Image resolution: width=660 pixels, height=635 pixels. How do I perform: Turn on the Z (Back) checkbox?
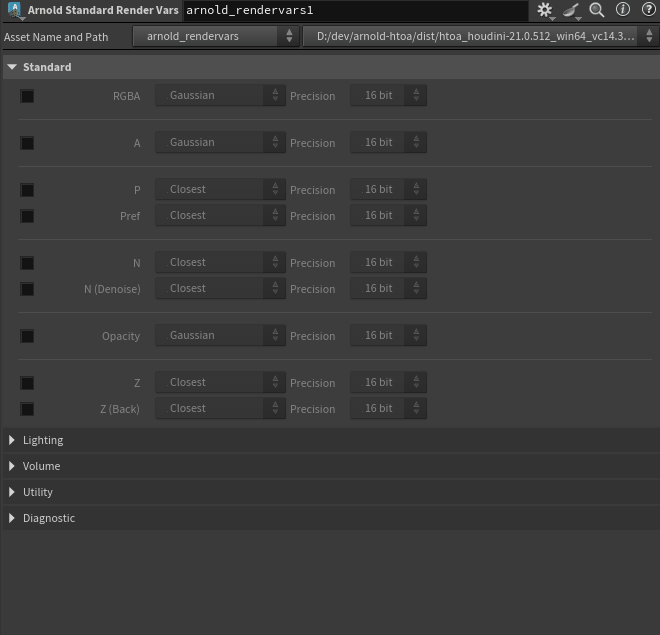pos(27,409)
